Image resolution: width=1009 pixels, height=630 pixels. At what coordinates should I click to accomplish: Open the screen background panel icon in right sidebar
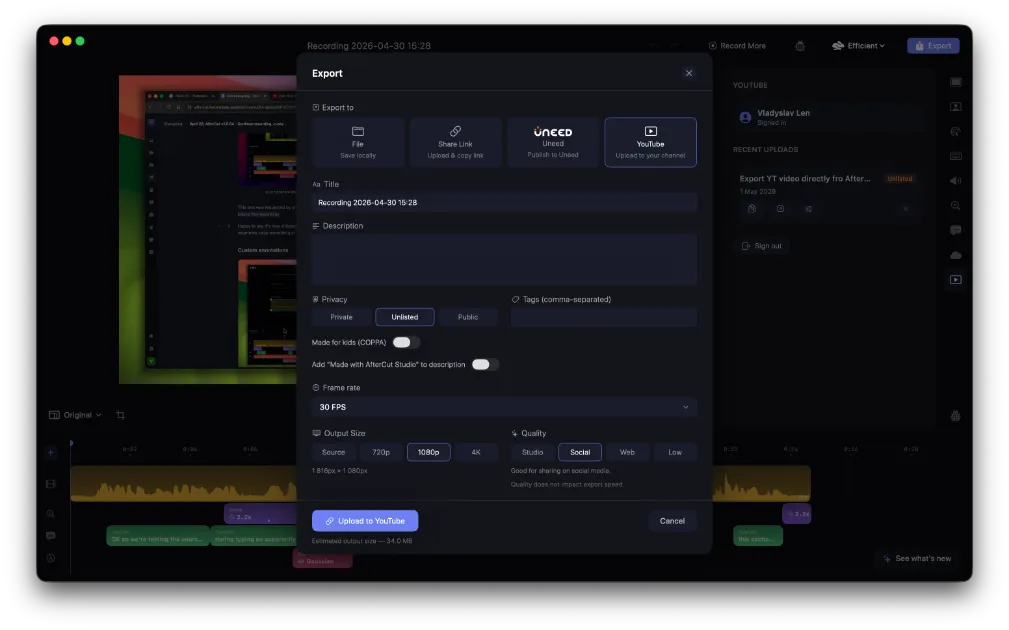point(956,82)
